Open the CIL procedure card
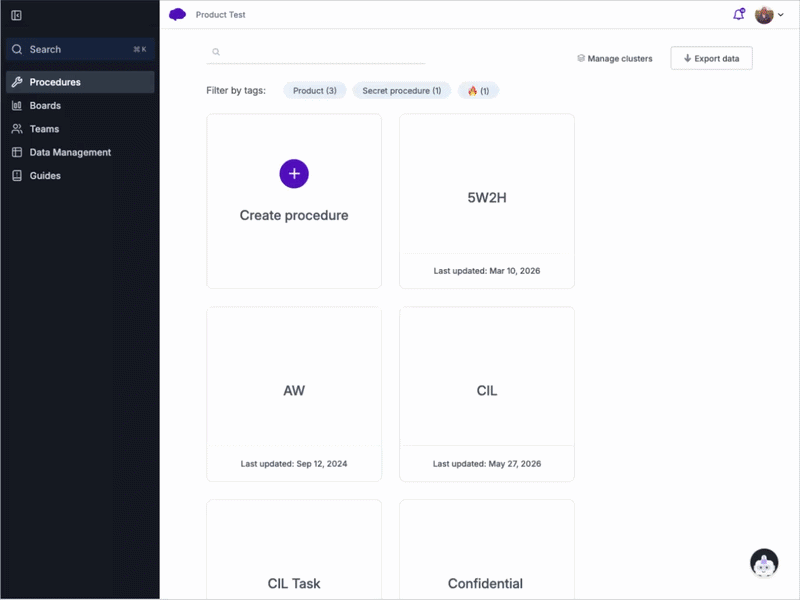This screenshot has height=600, width=800. pos(487,394)
